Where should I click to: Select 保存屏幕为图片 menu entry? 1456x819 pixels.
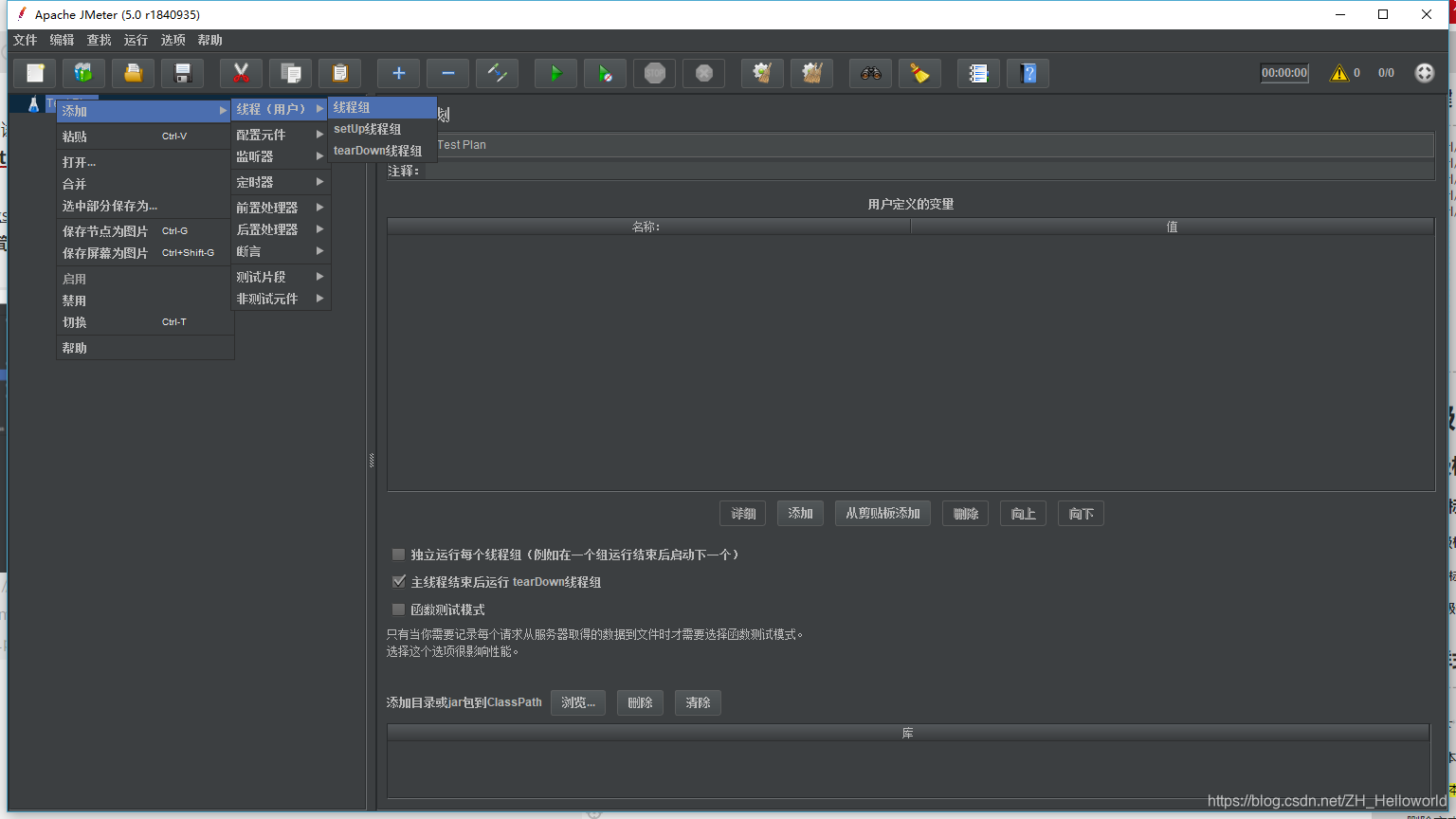click(x=145, y=253)
